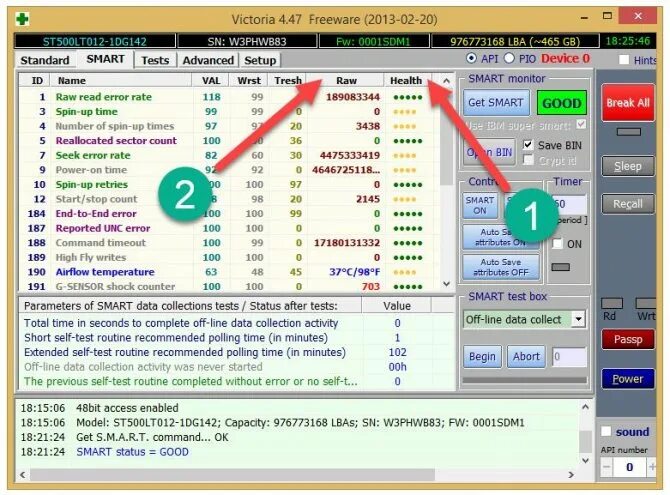The image size is (670, 495).
Task: Enable the Timer ON checkbox
Action: (557, 244)
